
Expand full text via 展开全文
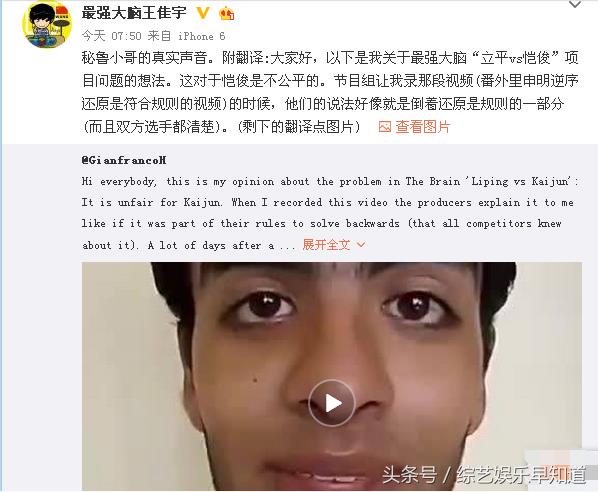pos(326,244)
